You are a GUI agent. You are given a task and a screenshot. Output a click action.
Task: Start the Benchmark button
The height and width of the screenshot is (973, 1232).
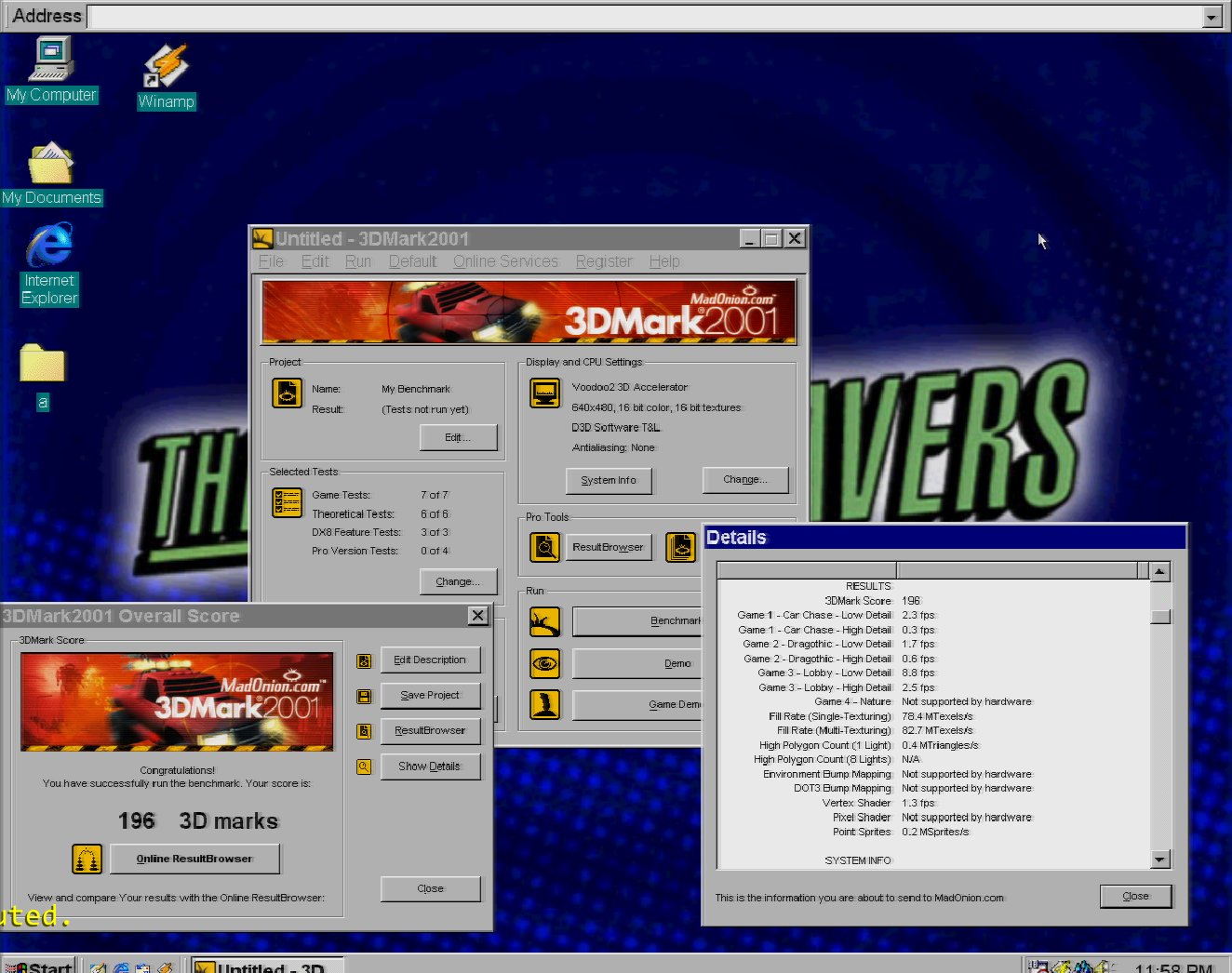pyautogui.click(x=637, y=621)
